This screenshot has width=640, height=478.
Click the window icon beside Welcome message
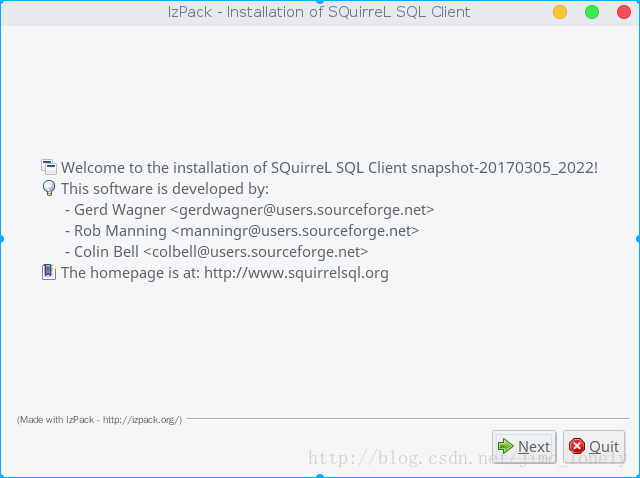click(49, 167)
